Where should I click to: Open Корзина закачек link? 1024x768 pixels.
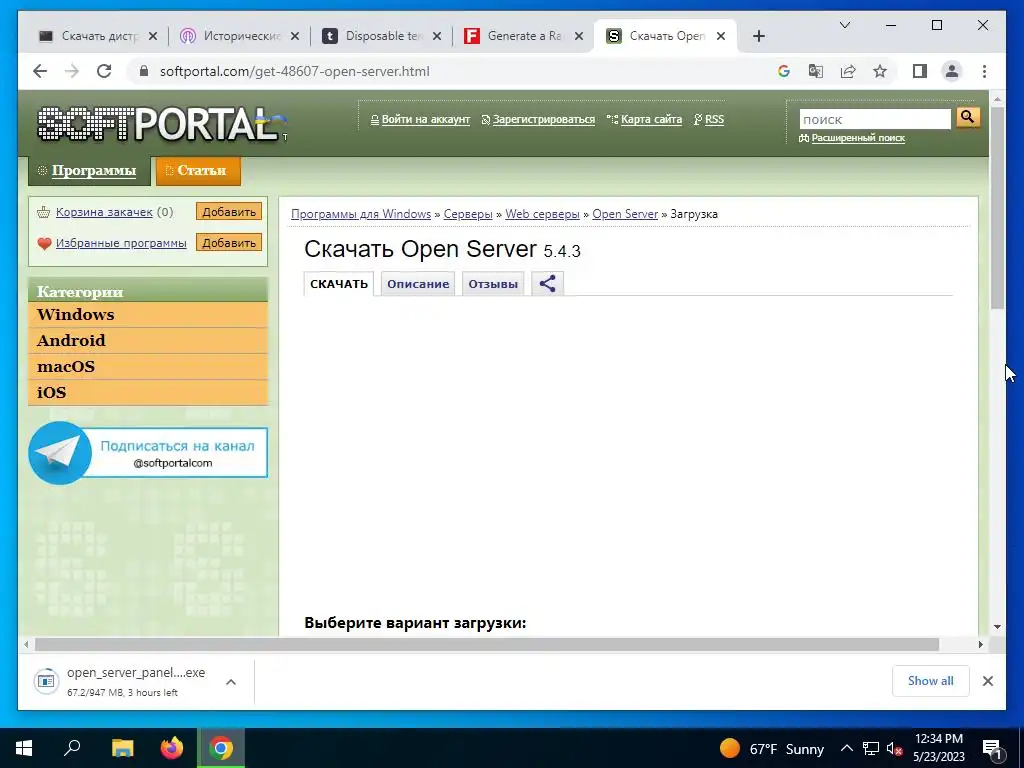(104, 212)
